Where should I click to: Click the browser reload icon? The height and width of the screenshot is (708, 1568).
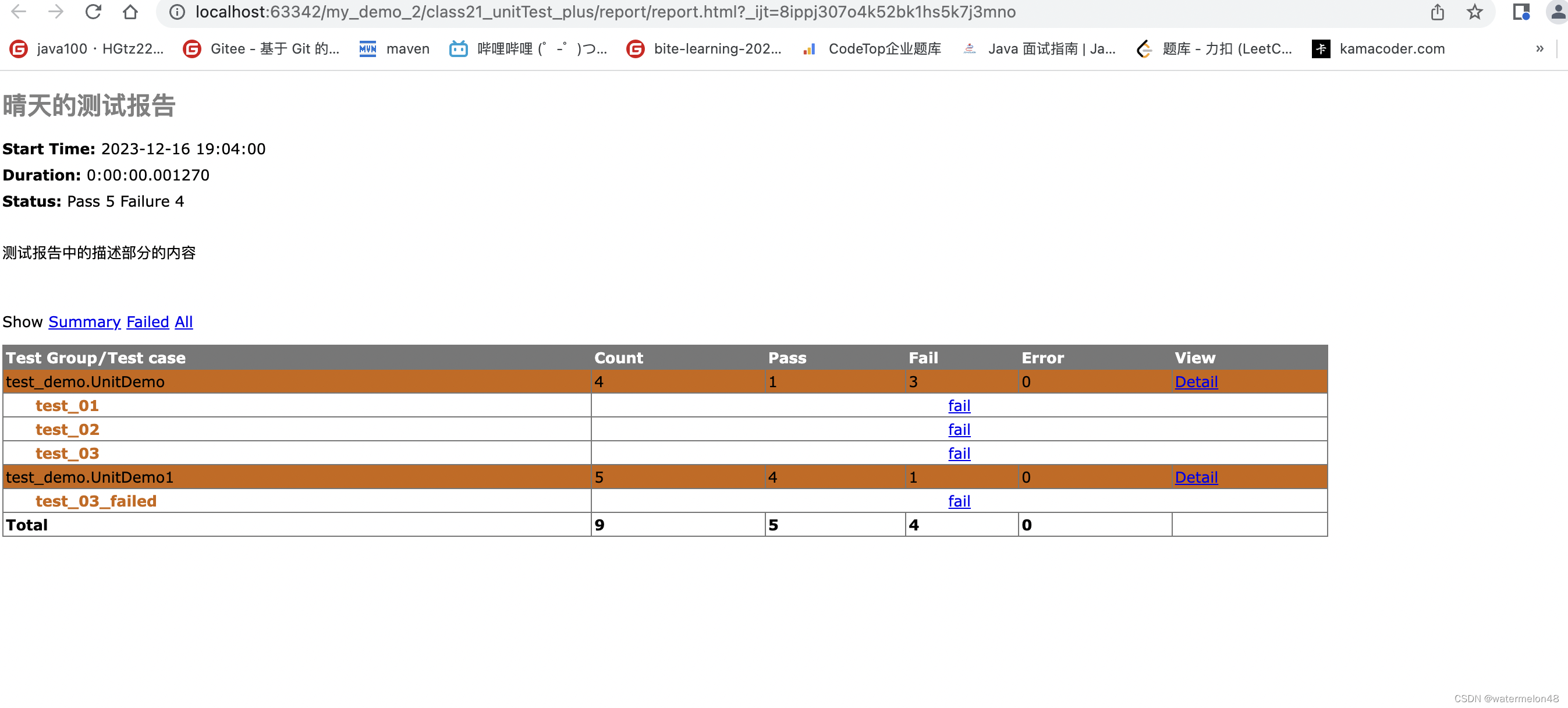[93, 12]
